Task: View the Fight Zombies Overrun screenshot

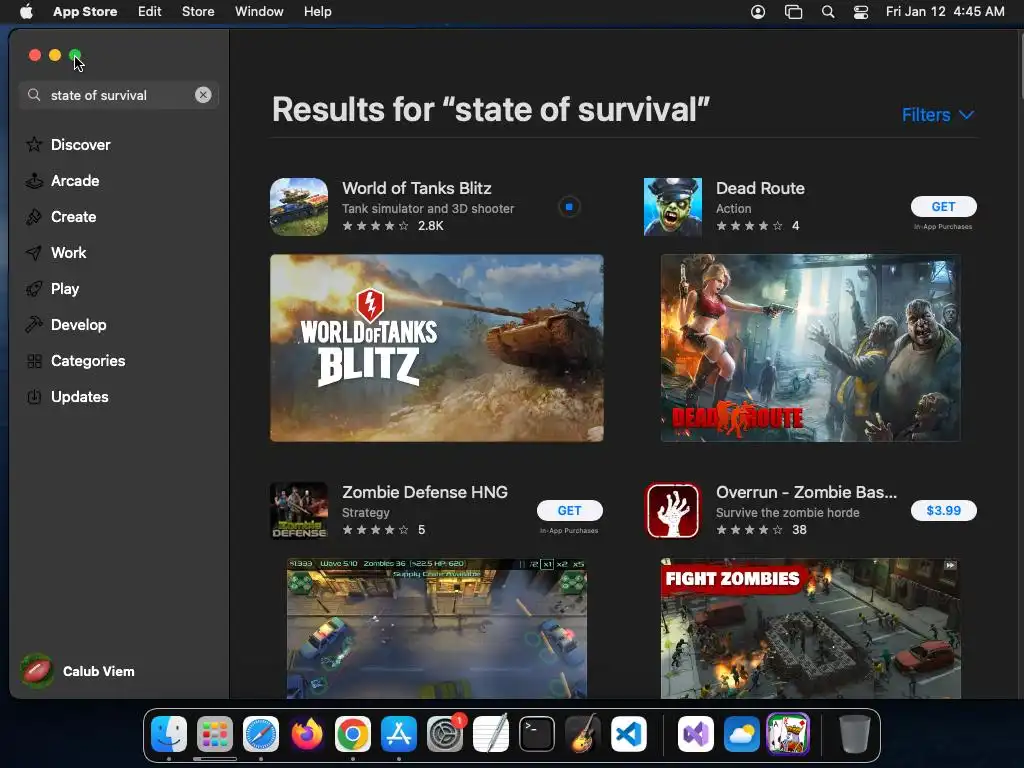Action: point(810,628)
